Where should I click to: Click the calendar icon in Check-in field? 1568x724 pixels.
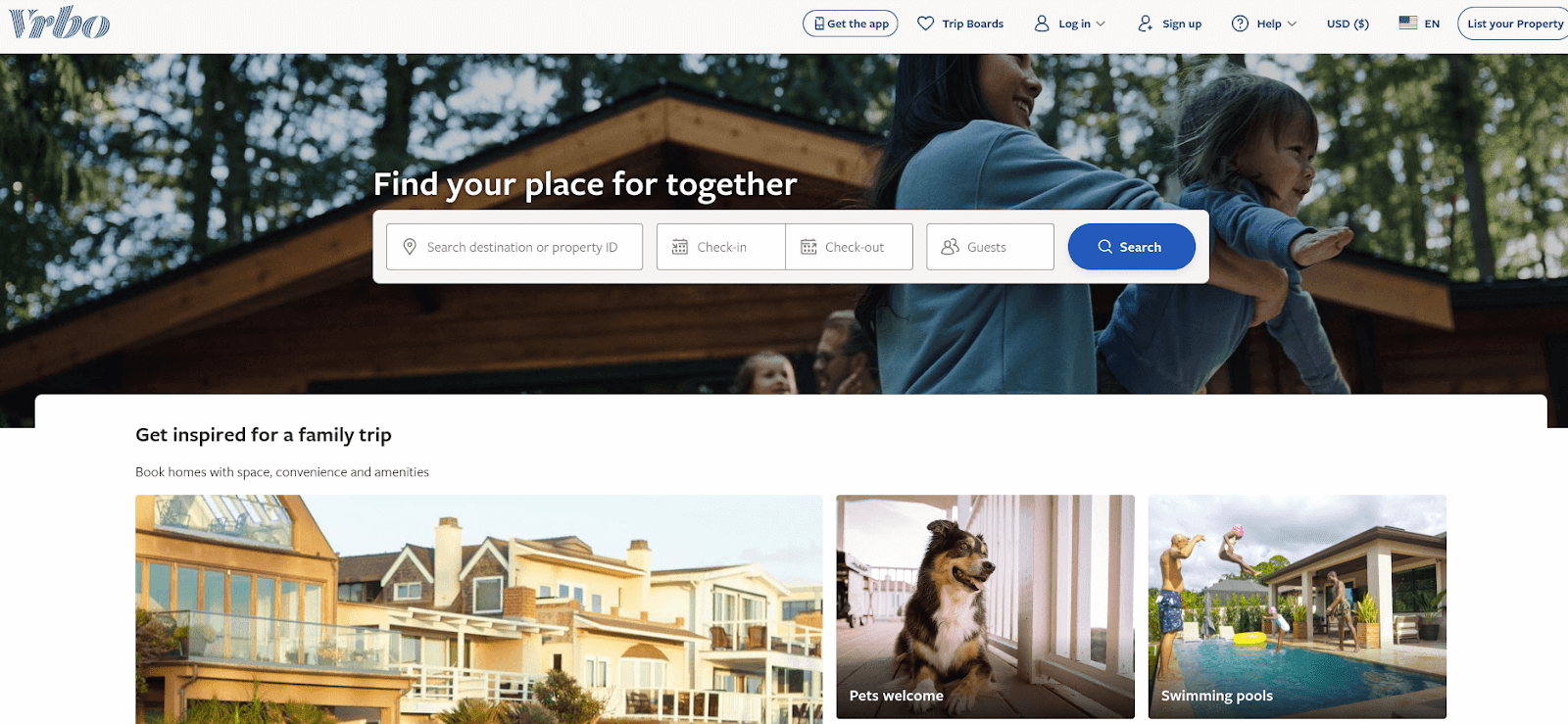coord(680,247)
